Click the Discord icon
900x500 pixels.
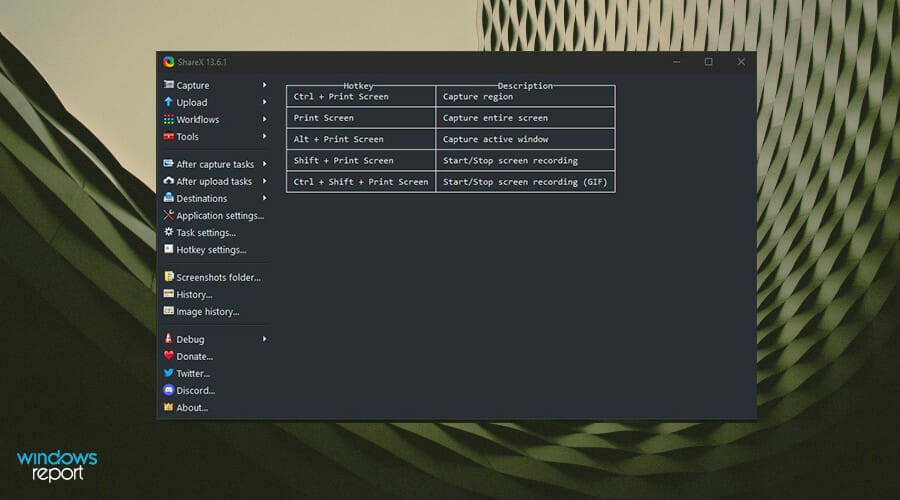pyautogui.click(x=169, y=390)
